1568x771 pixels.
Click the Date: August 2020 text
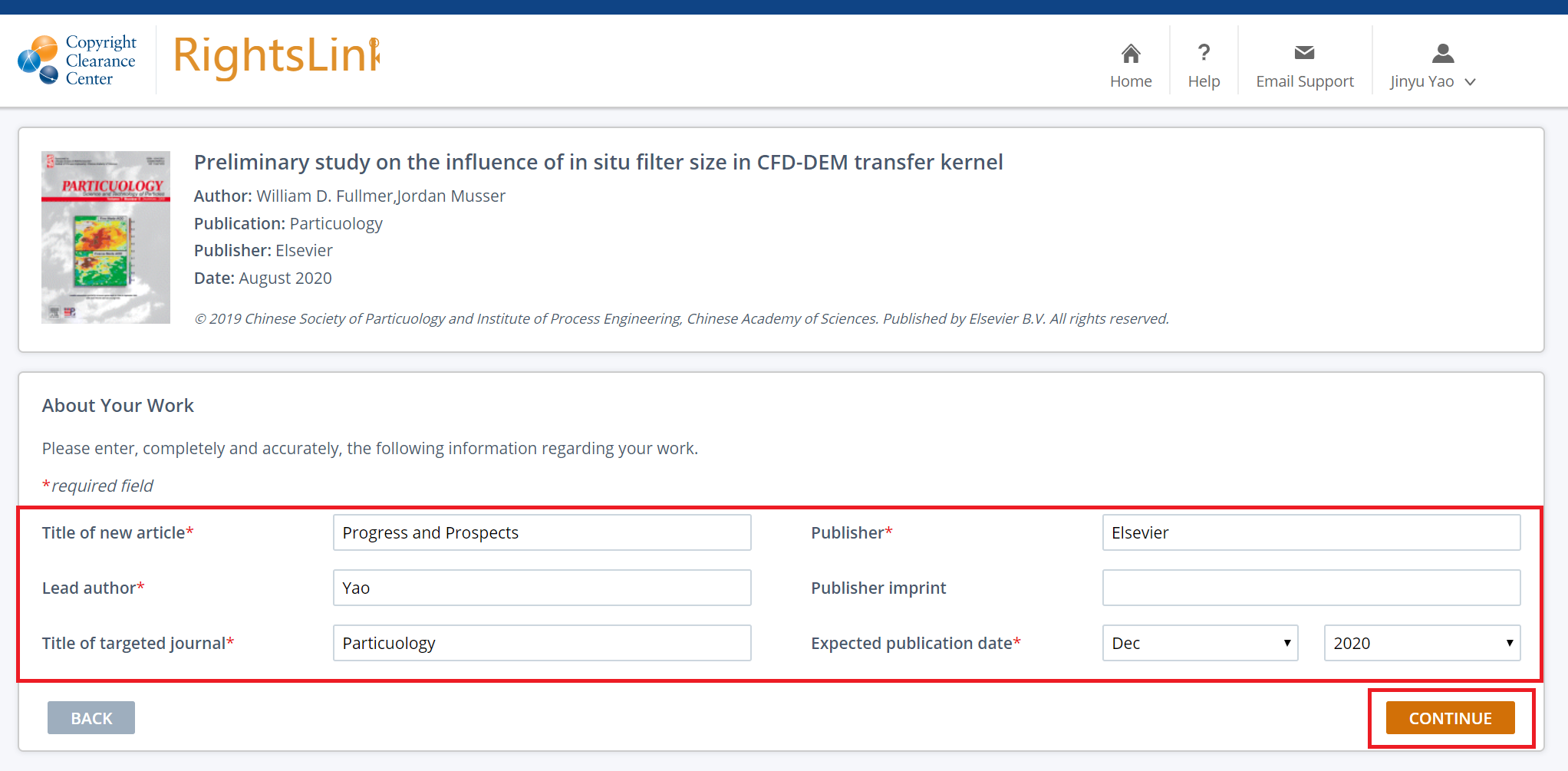point(263,278)
